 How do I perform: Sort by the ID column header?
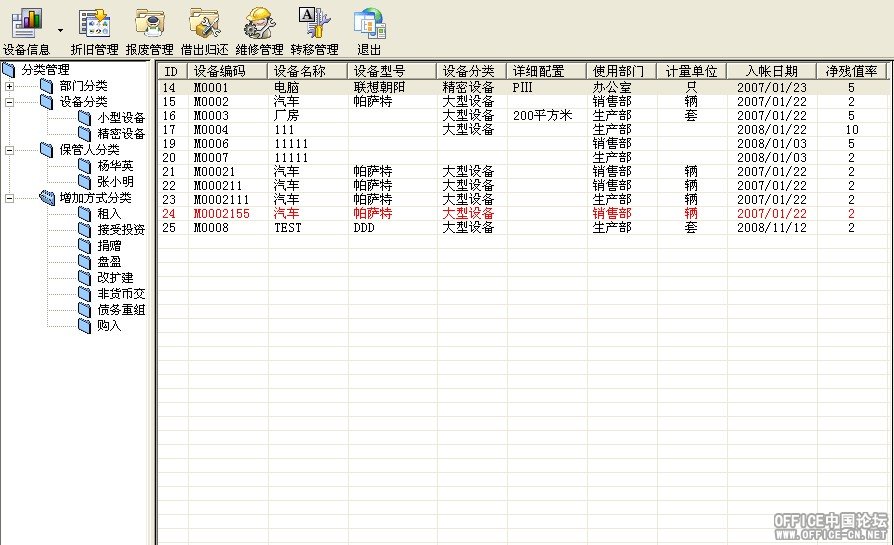click(x=172, y=71)
